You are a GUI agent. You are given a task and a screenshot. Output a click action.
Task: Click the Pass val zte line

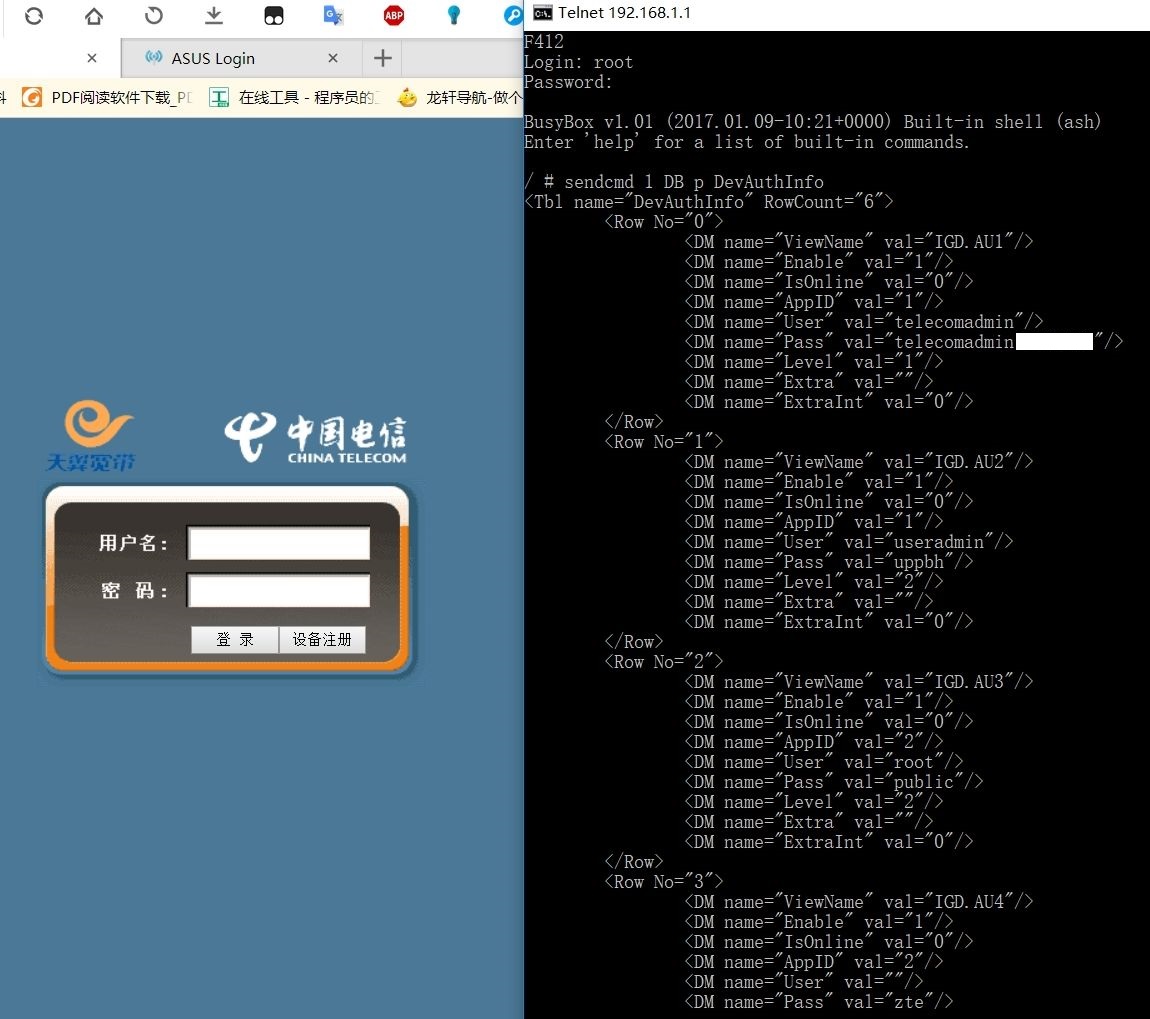(818, 1002)
